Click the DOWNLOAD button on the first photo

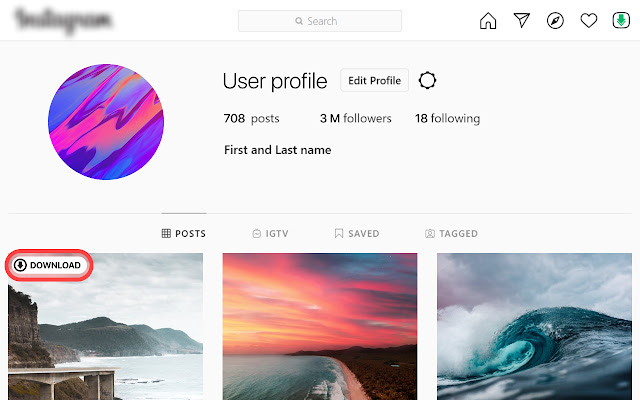pos(49,265)
